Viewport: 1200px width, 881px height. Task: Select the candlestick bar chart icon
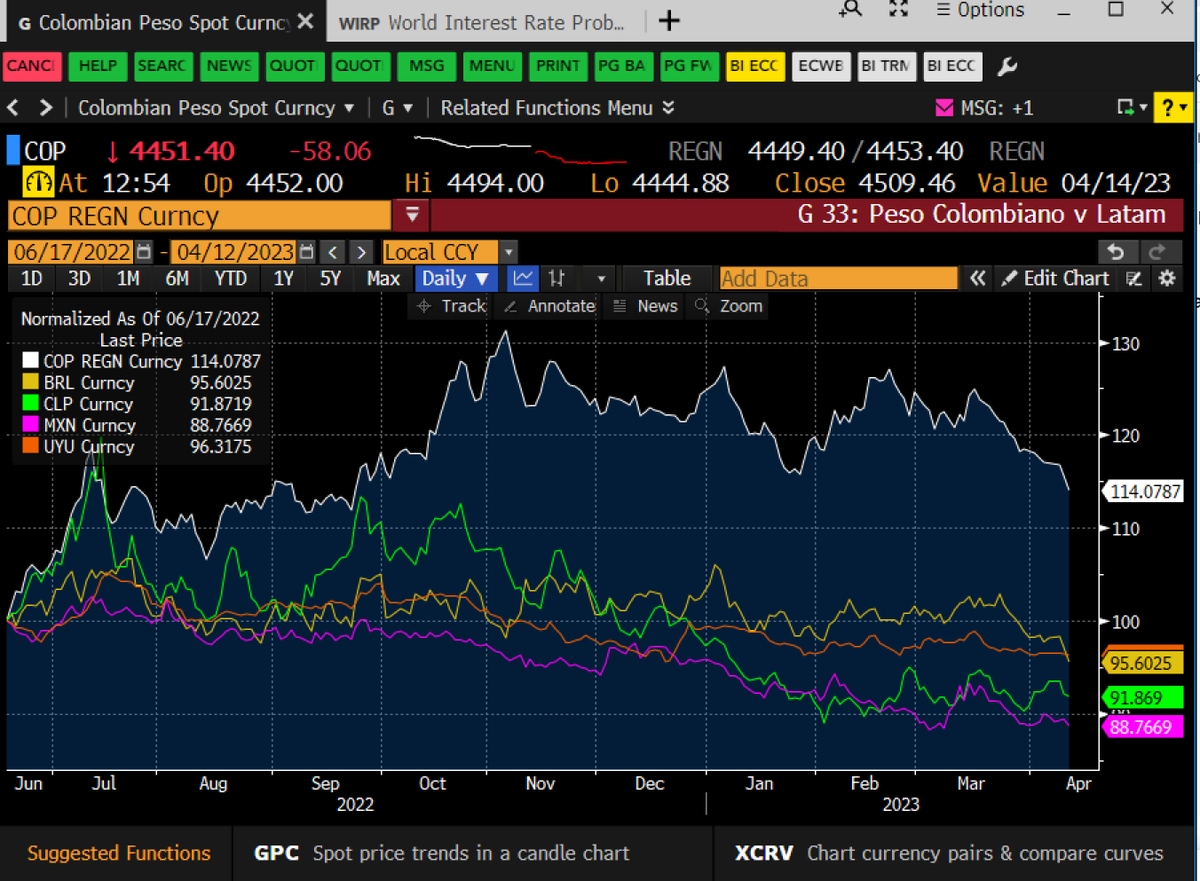tap(557, 279)
